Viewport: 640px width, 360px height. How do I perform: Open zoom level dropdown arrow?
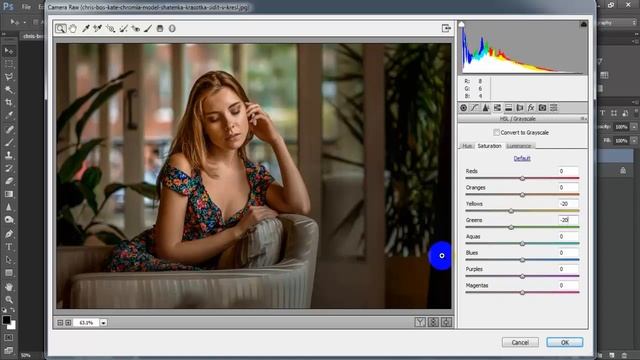point(104,322)
